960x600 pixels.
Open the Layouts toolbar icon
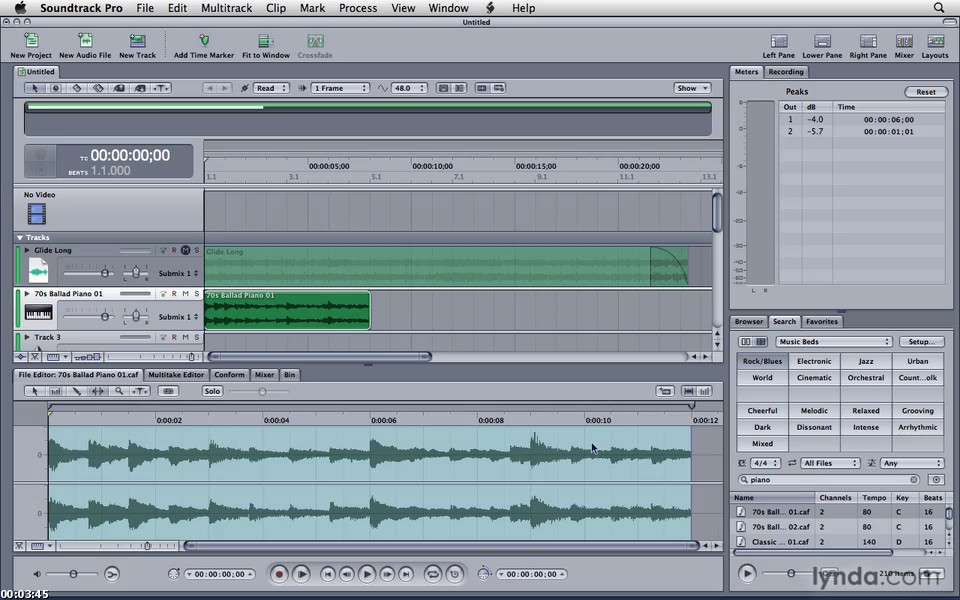coord(935,41)
